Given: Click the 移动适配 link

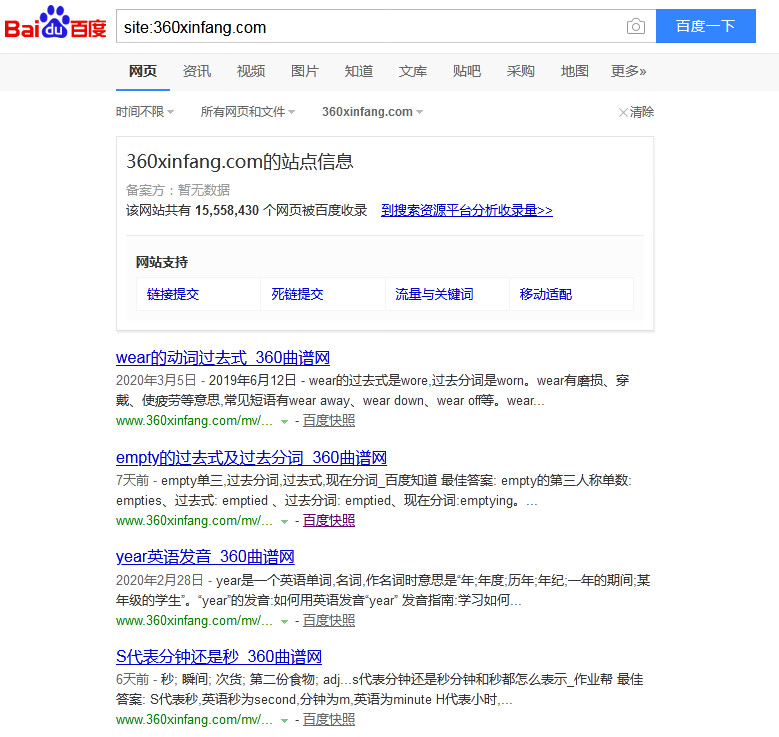Looking at the screenshot, I should [x=545, y=294].
